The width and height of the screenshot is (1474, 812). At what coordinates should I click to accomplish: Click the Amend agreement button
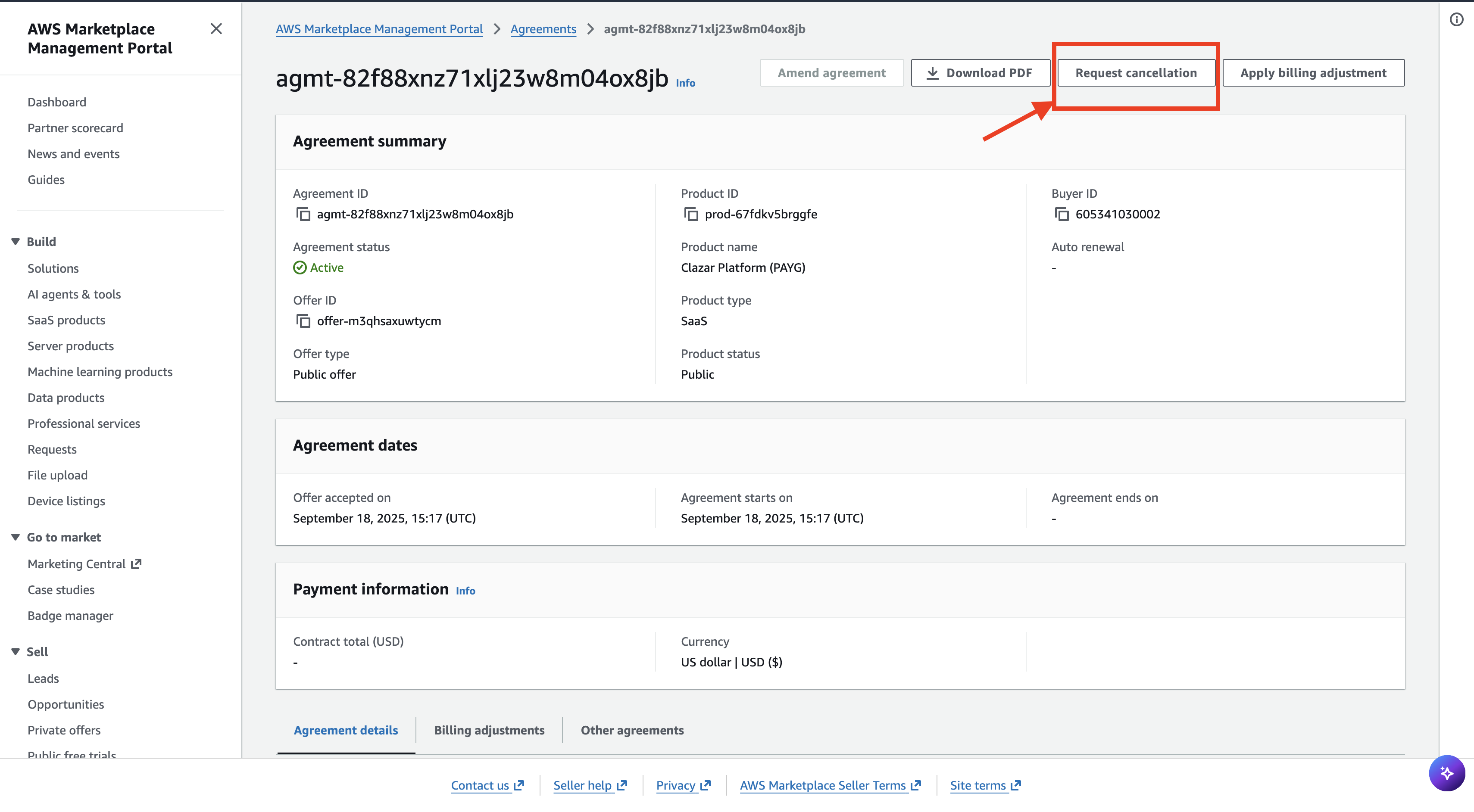click(x=831, y=73)
